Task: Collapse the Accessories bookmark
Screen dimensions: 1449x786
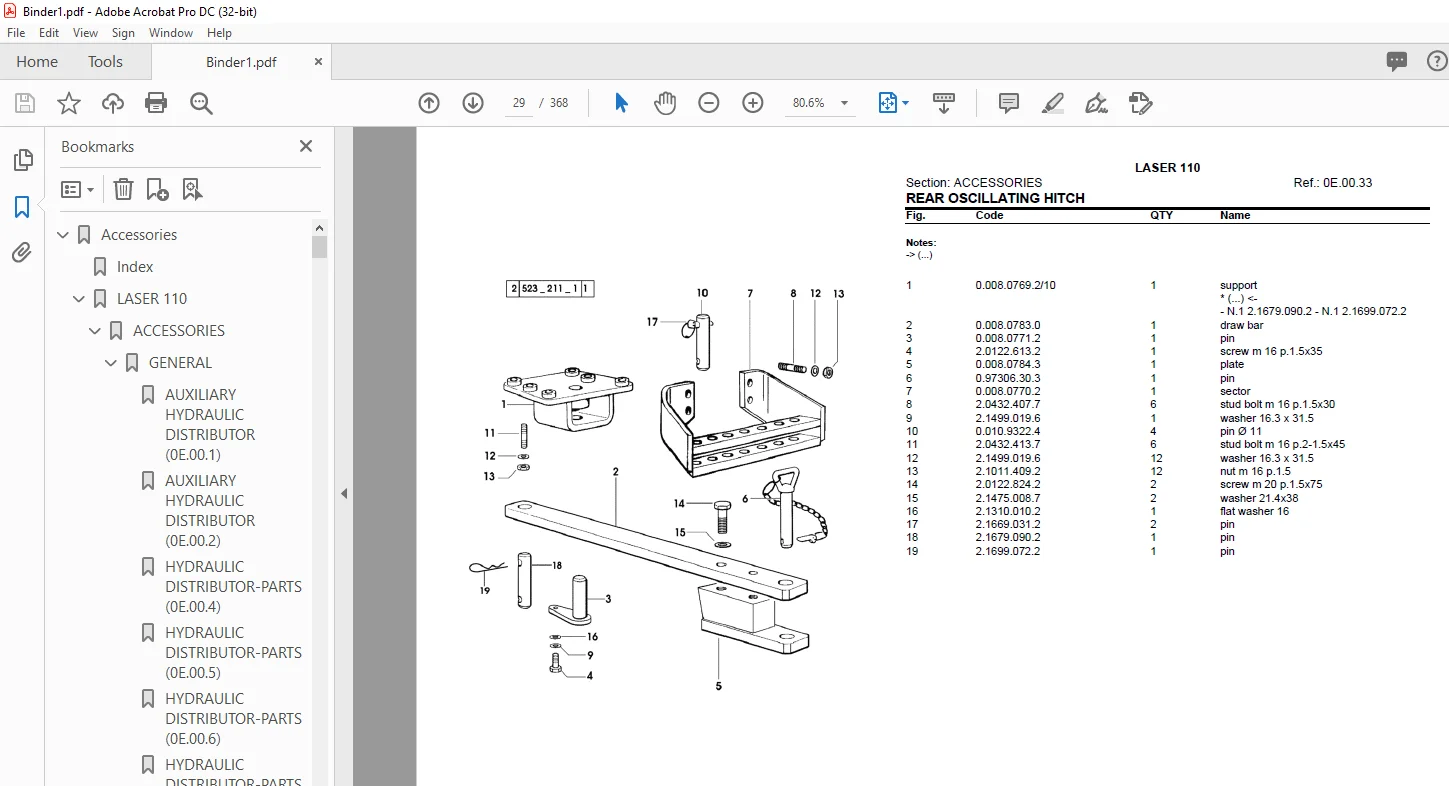Action: [64, 235]
